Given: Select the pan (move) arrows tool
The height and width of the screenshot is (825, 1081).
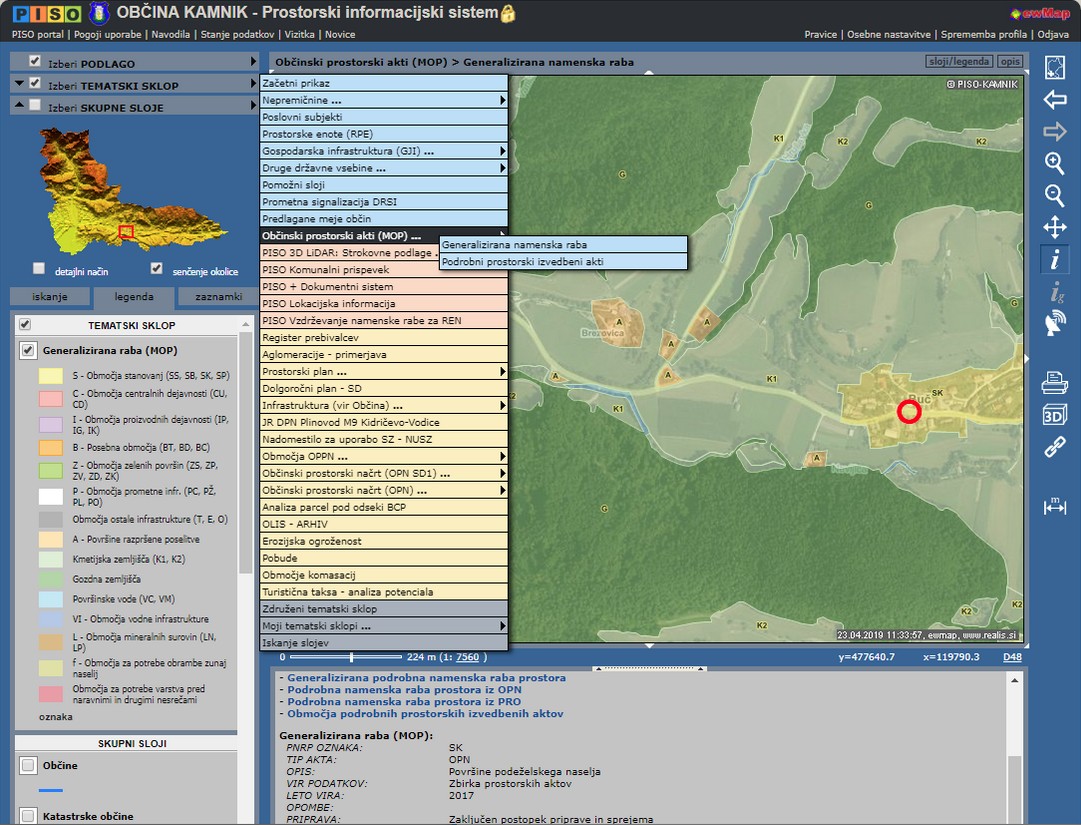Looking at the screenshot, I should (x=1054, y=227).
